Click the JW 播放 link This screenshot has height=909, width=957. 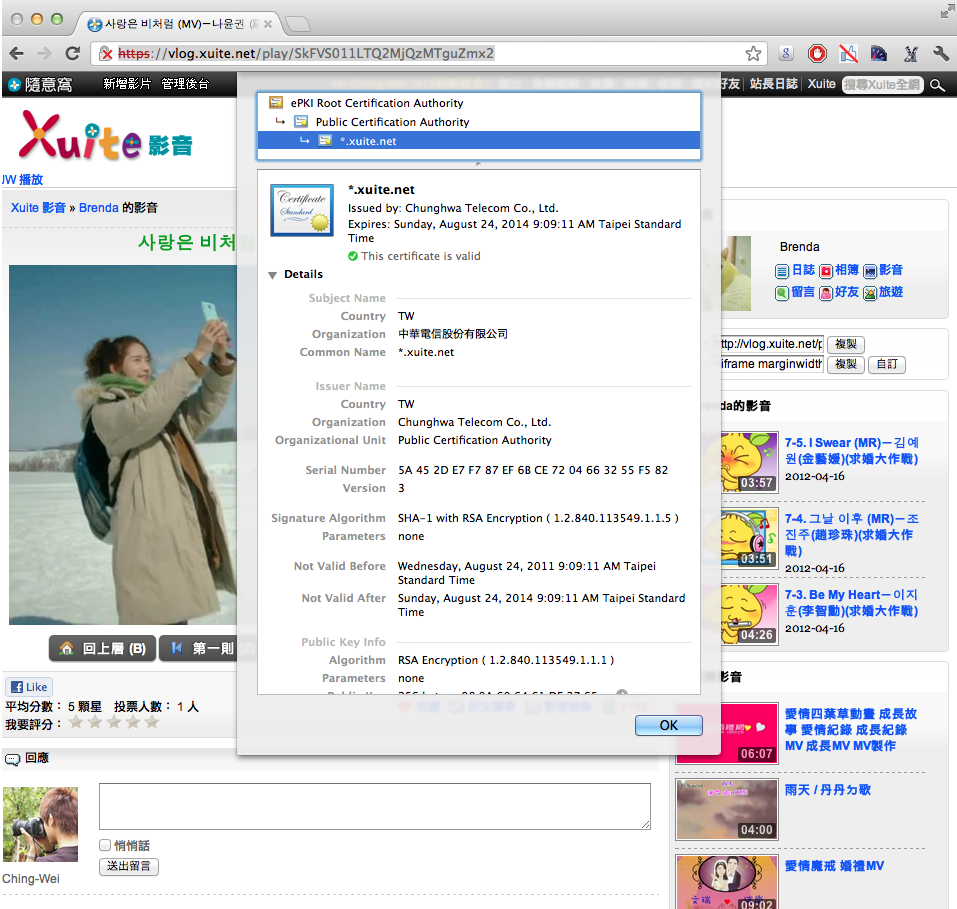(22, 179)
